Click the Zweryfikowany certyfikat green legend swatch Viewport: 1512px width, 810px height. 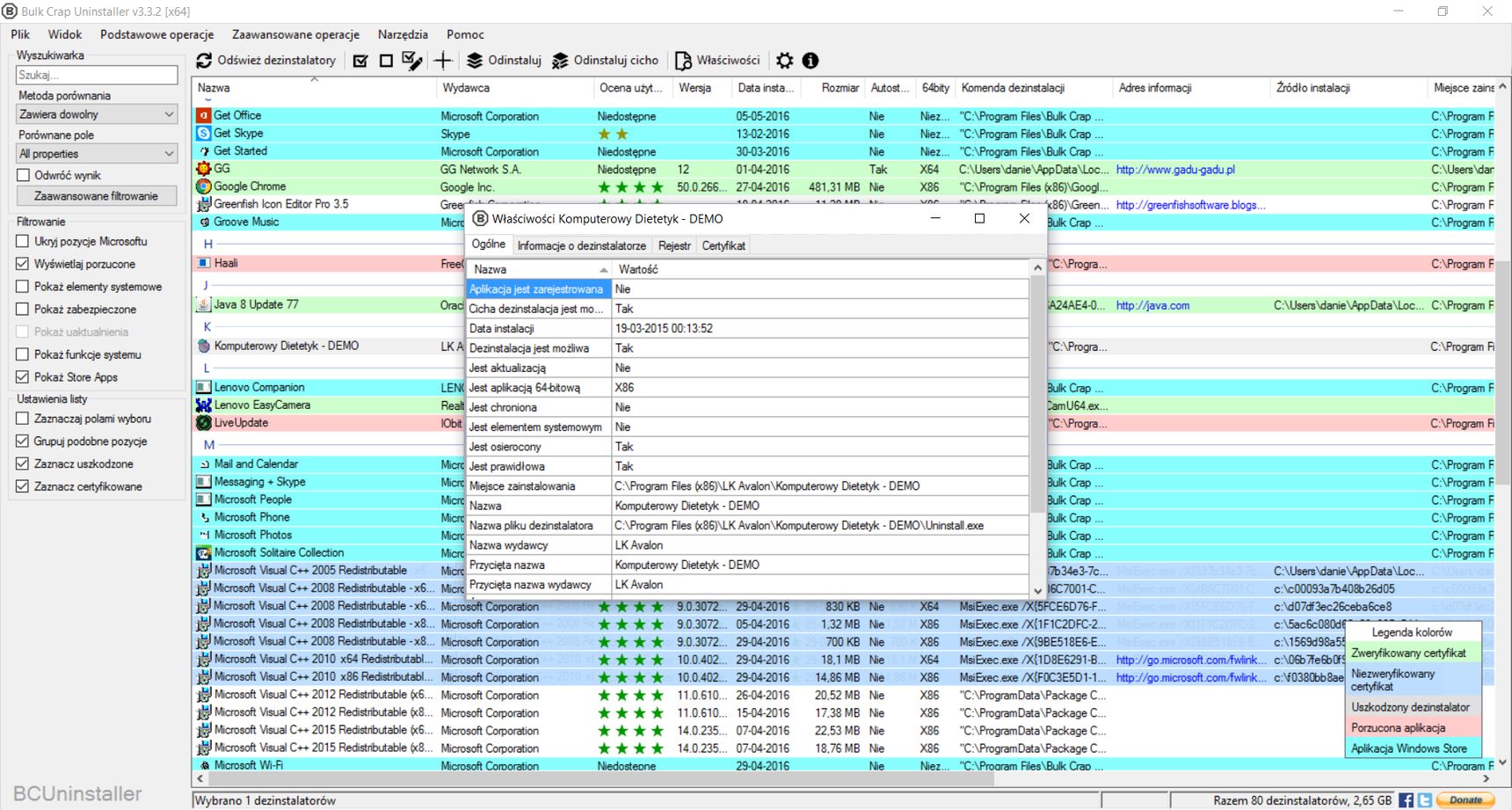pyautogui.click(x=1414, y=653)
